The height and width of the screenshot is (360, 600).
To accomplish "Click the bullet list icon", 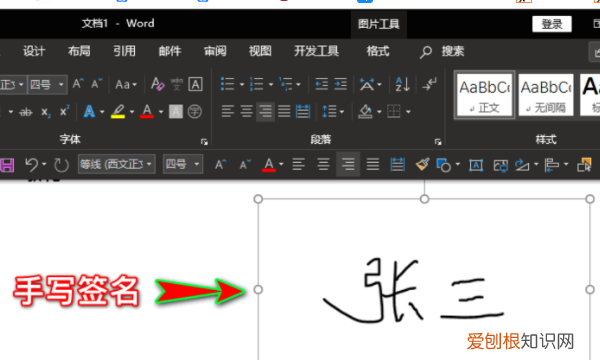I will coord(227,84).
